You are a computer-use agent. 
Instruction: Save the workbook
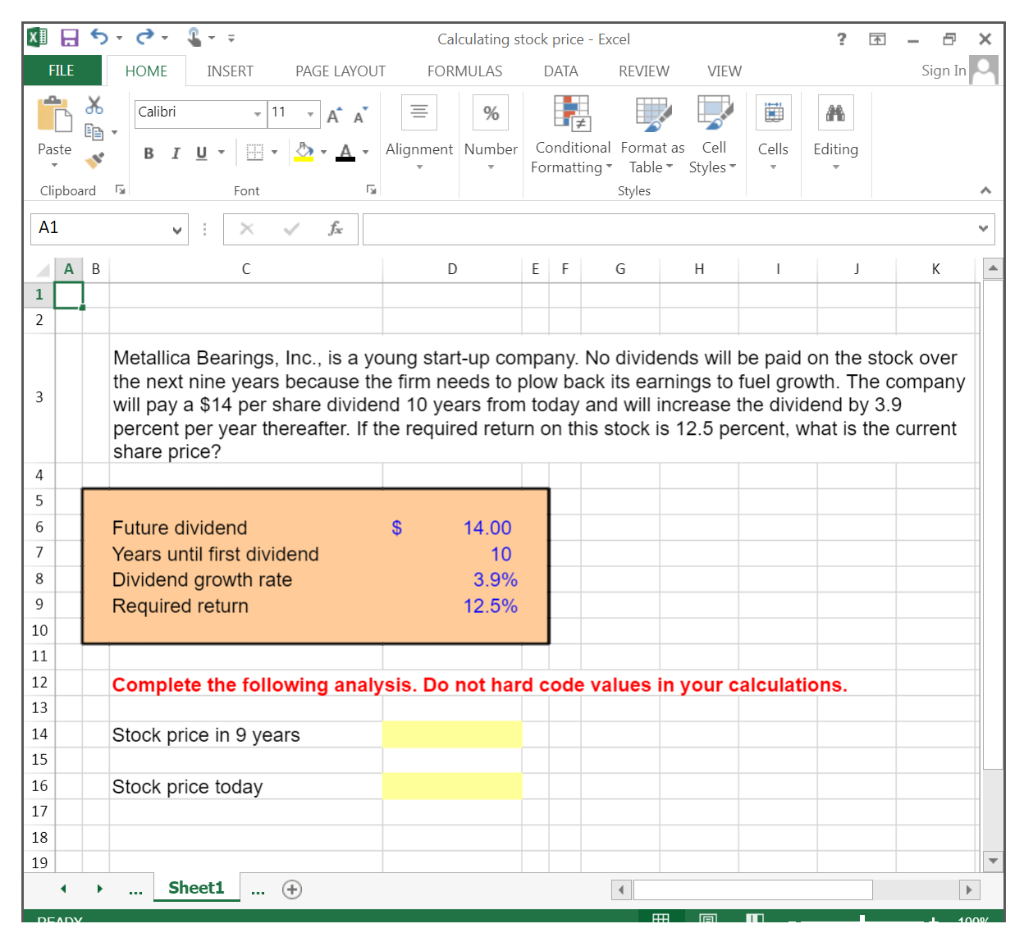click(68, 37)
